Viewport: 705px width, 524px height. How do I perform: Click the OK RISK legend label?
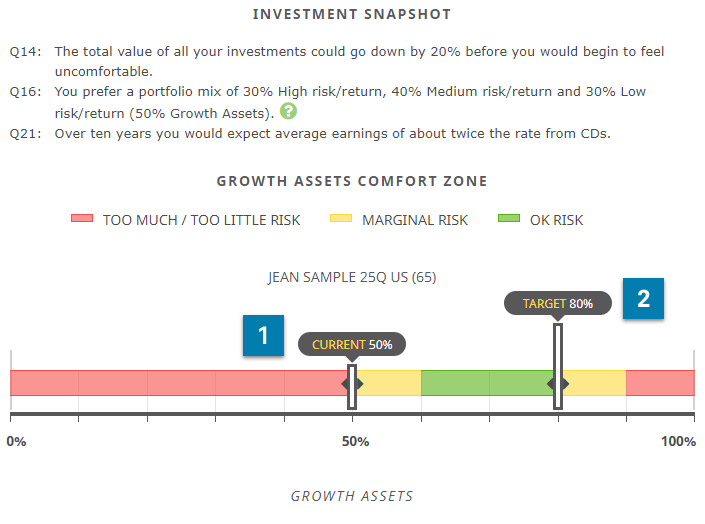[x=556, y=220]
